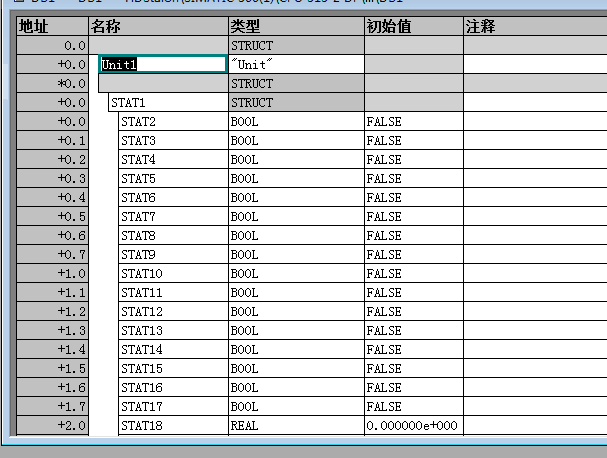607x458 pixels.
Task: Select the STAT14 name cell
Action: pyautogui.click(x=173, y=349)
